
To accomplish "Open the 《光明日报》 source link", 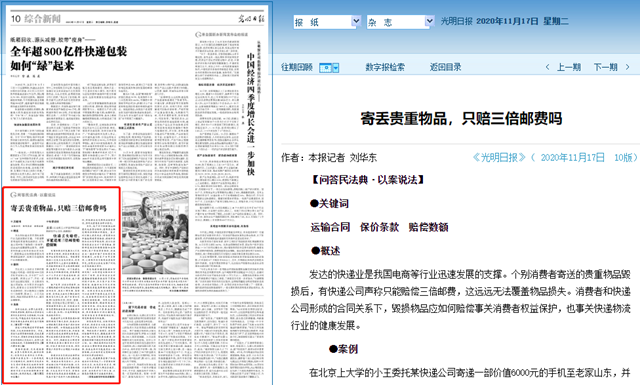I will click(x=499, y=158).
